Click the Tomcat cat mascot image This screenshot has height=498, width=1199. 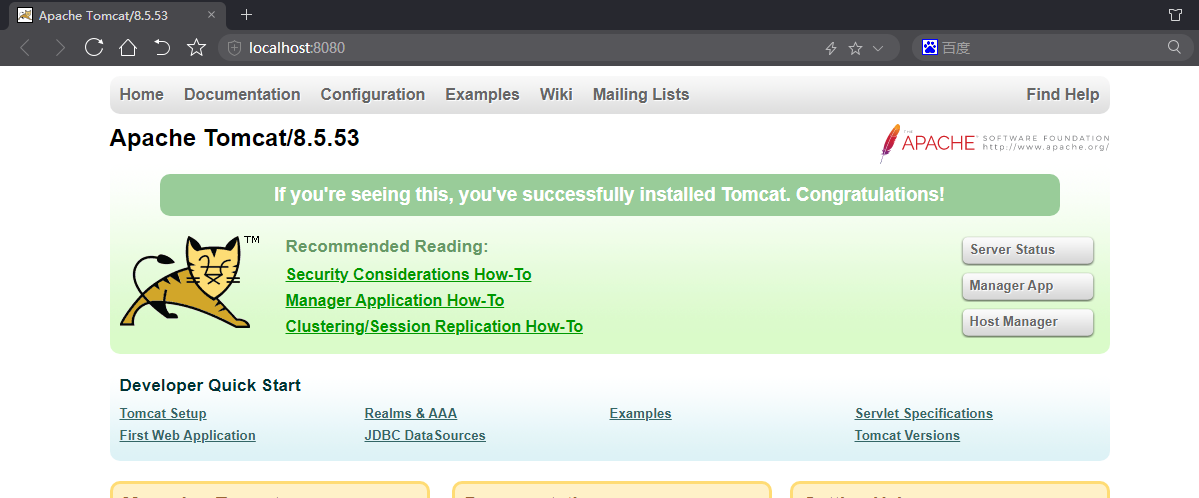(190, 282)
